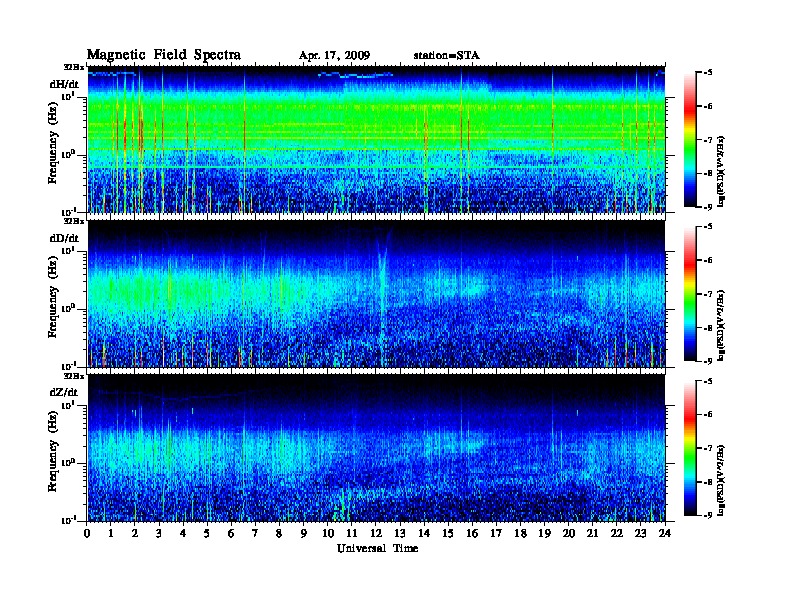Click the dD/dt panel label
792x612 pixels.
(64, 238)
